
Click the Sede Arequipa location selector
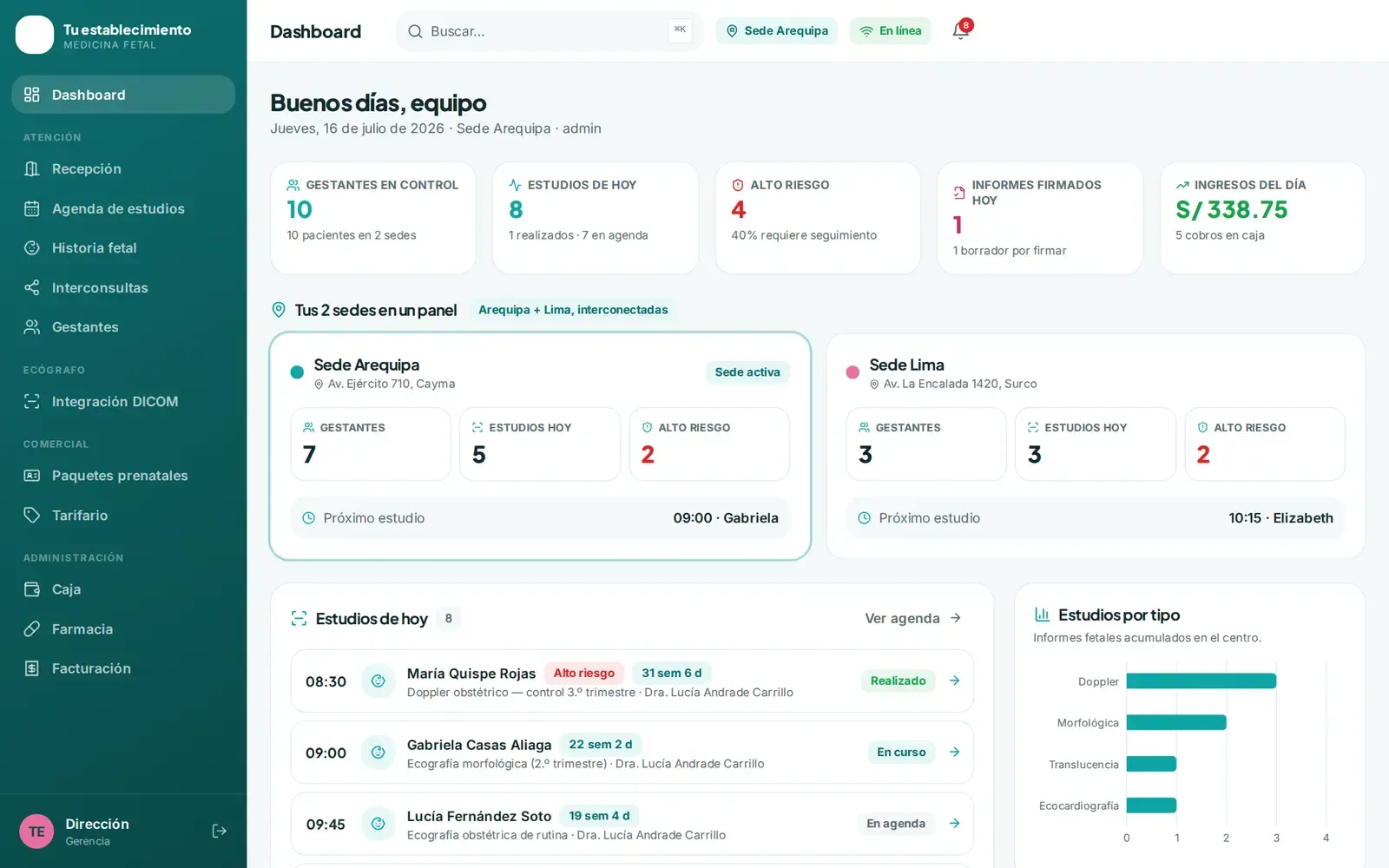click(x=776, y=30)
